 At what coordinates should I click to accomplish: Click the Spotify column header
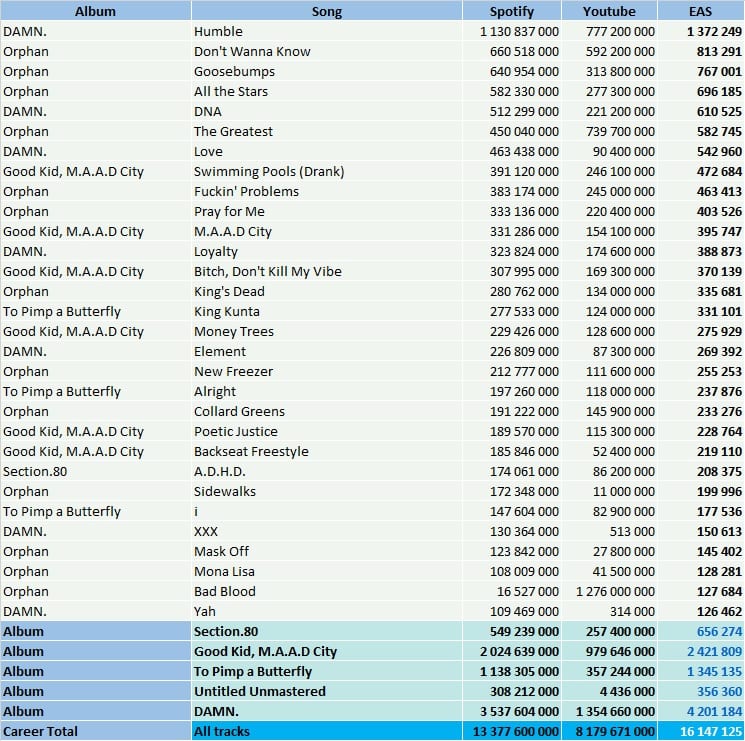pyautogui.click(x=512, y=11)
